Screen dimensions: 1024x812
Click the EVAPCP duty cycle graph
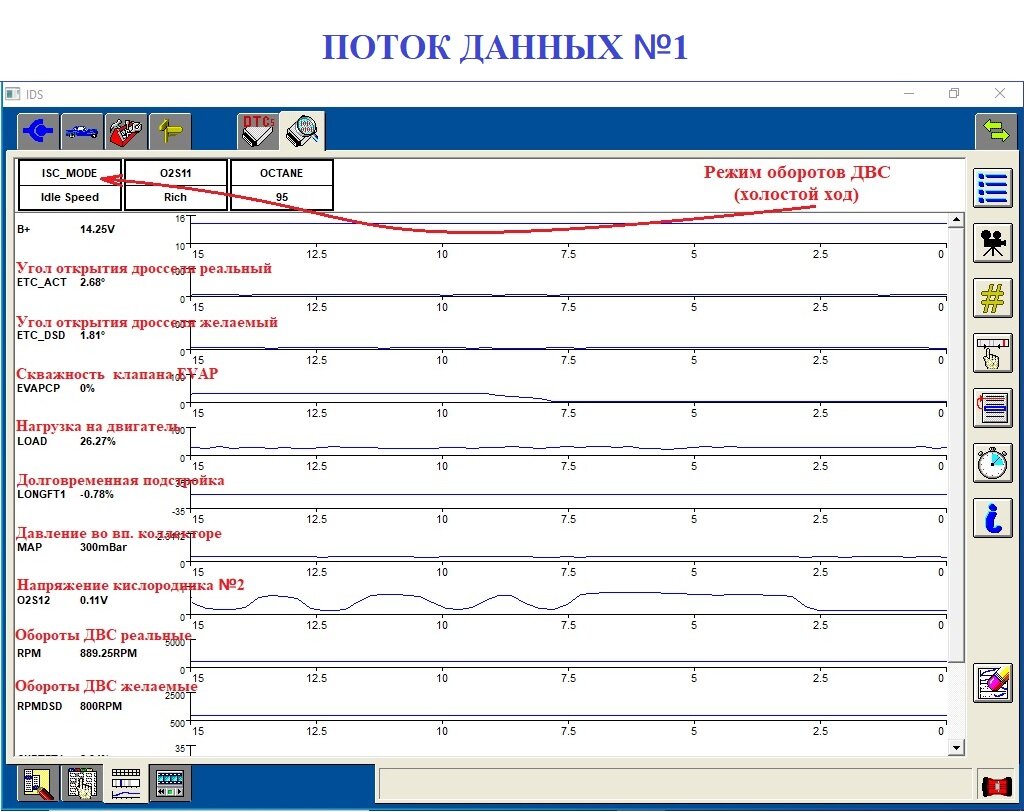(x=568, y=390)
